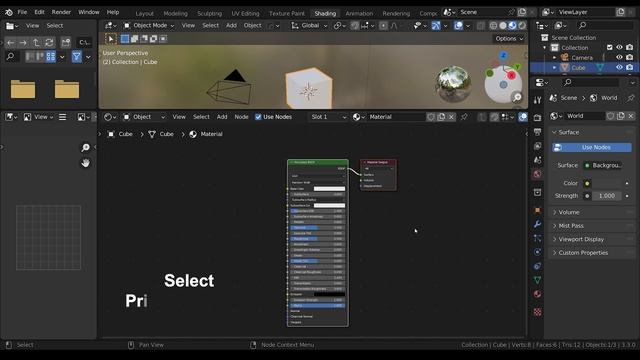Click the zoom magnifier in the image editor
The width and height of the screenshot is (640, 360).
85,147
